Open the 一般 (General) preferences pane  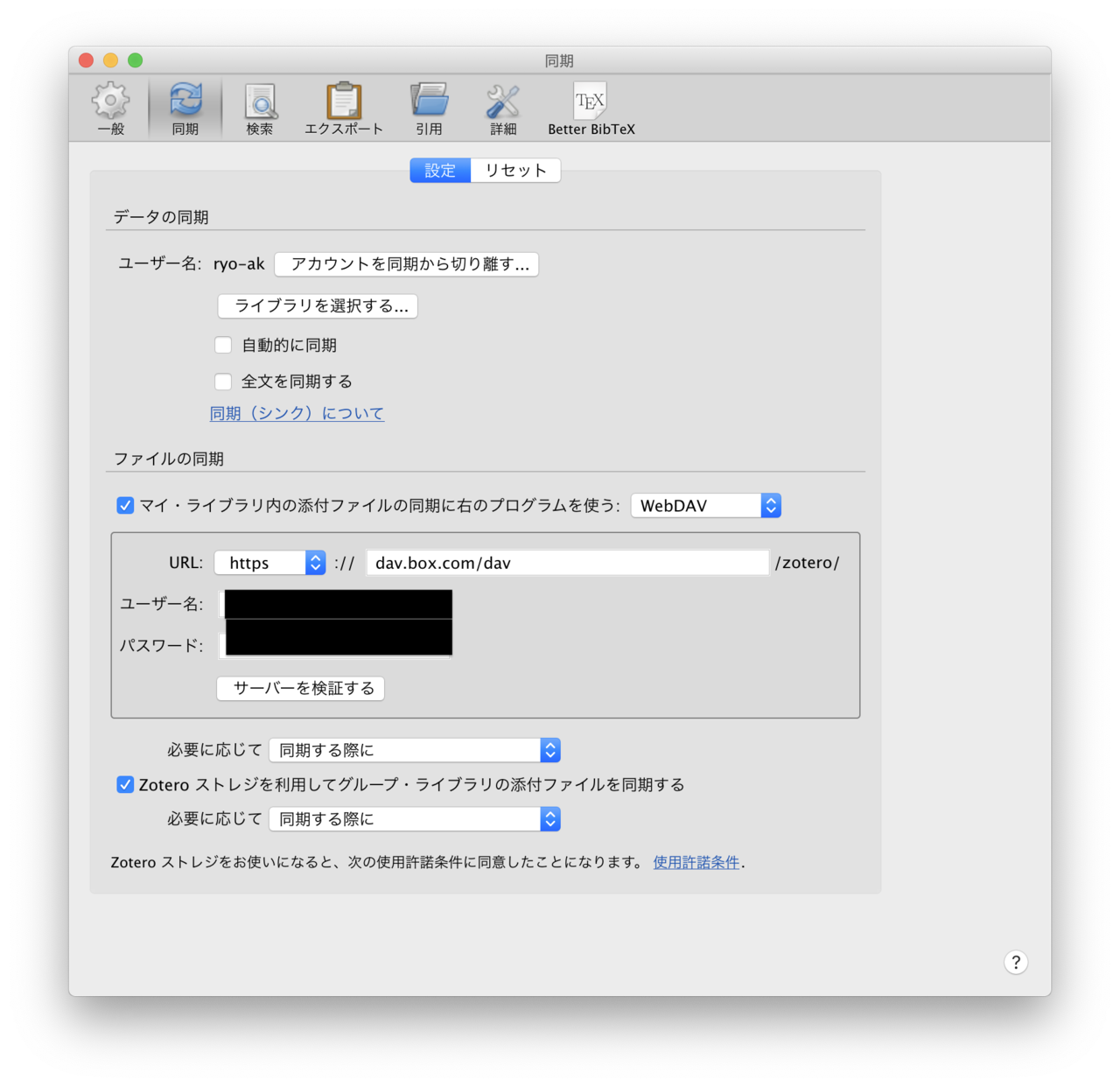[x=110, y=107]
